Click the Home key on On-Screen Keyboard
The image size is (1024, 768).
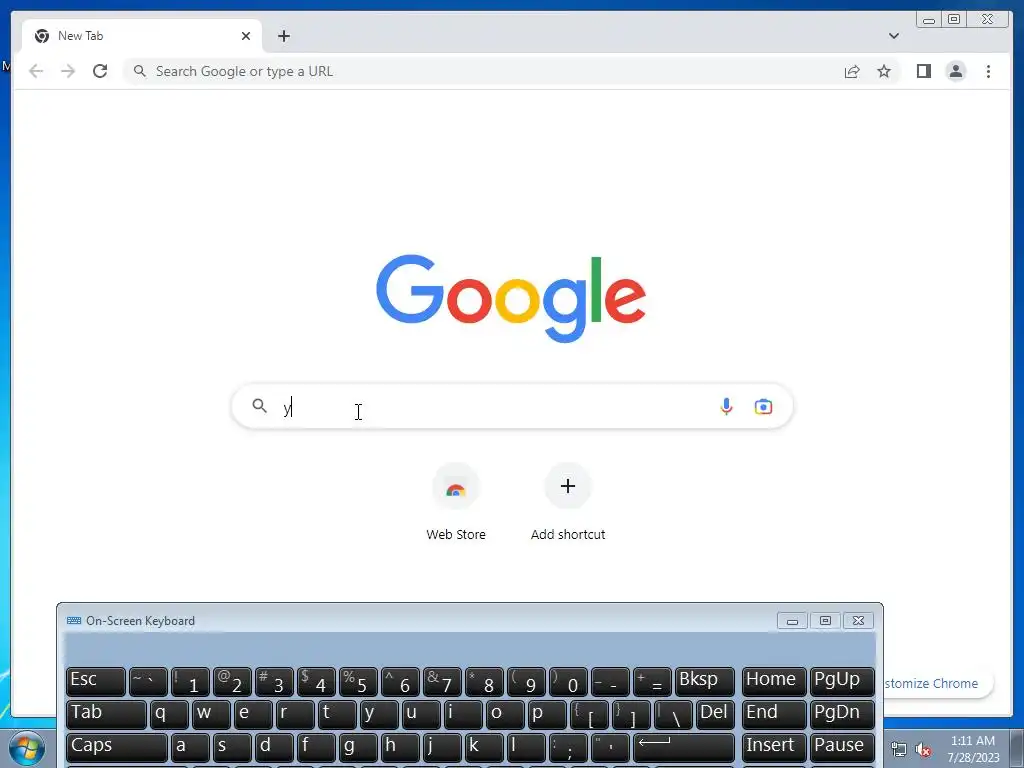tap(774, 681)
